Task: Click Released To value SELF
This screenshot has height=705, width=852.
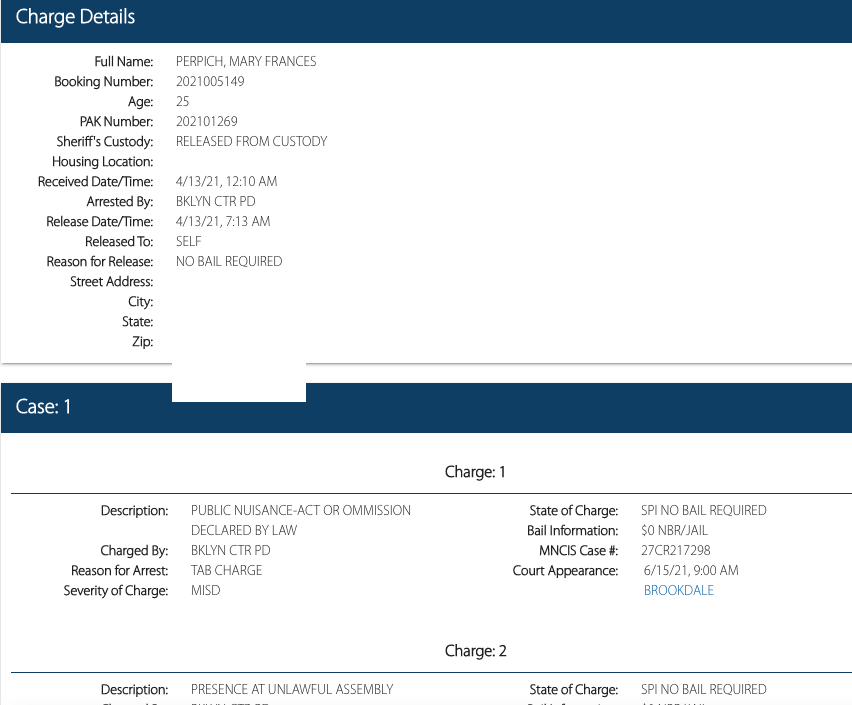Action: [x=189, y=242]
